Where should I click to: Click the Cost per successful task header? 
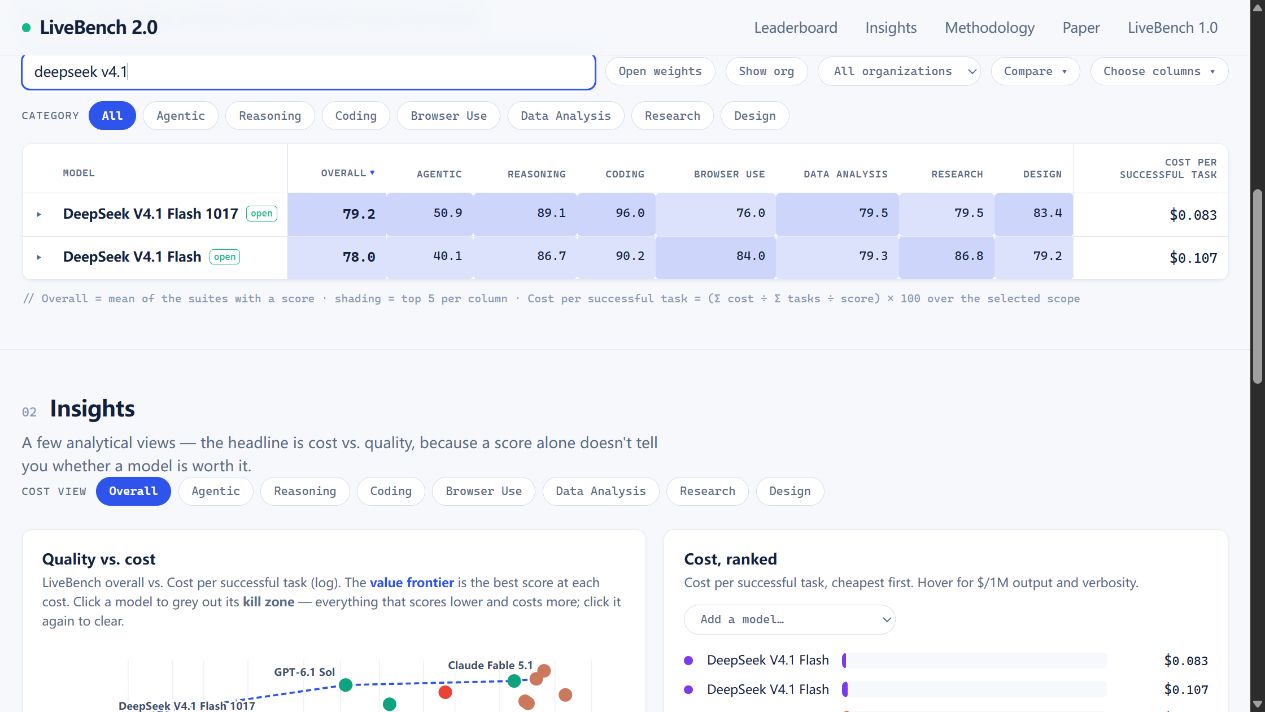[x=1168, y=168]
